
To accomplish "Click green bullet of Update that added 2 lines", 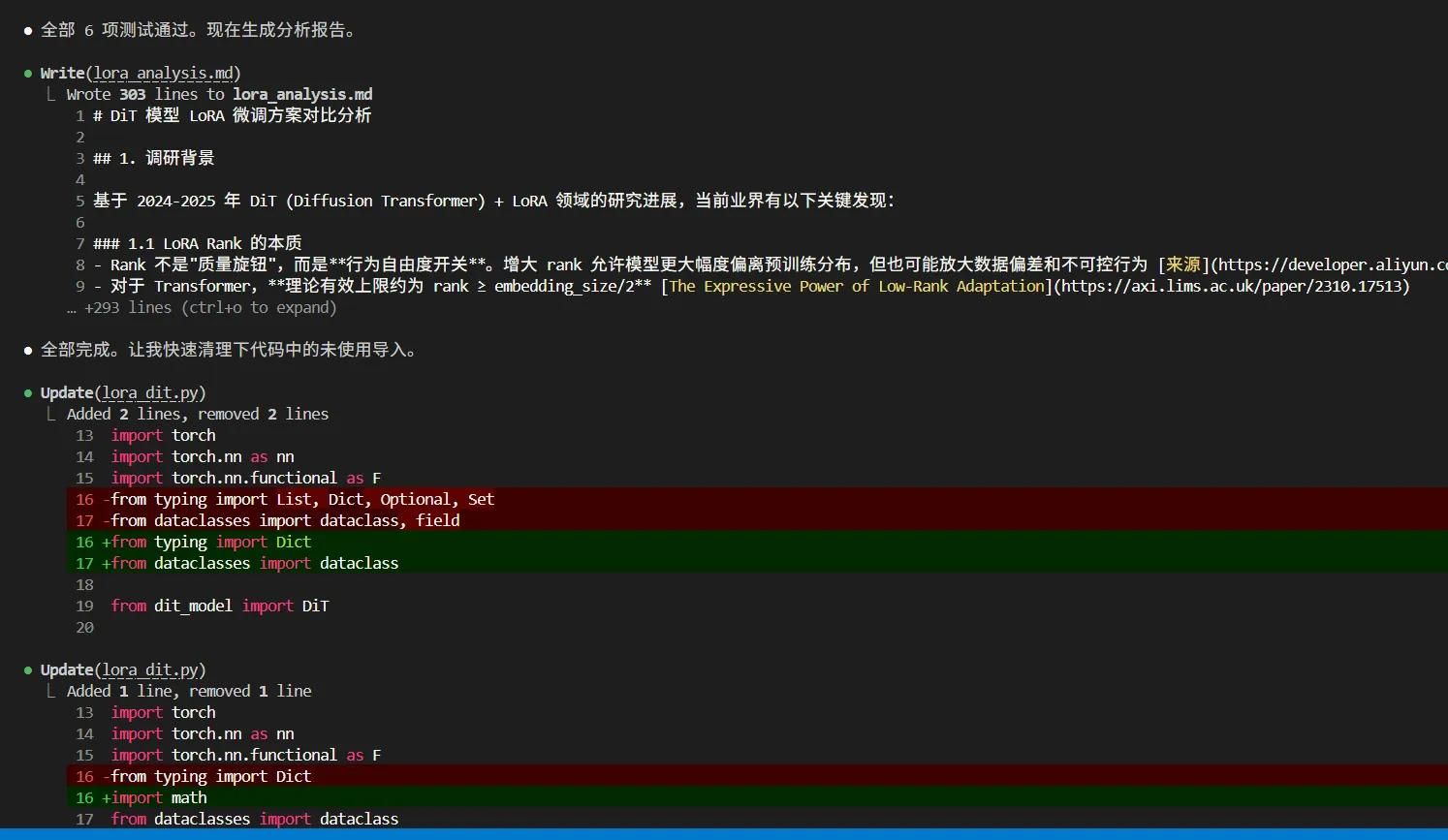I will (x=28, y=393).
